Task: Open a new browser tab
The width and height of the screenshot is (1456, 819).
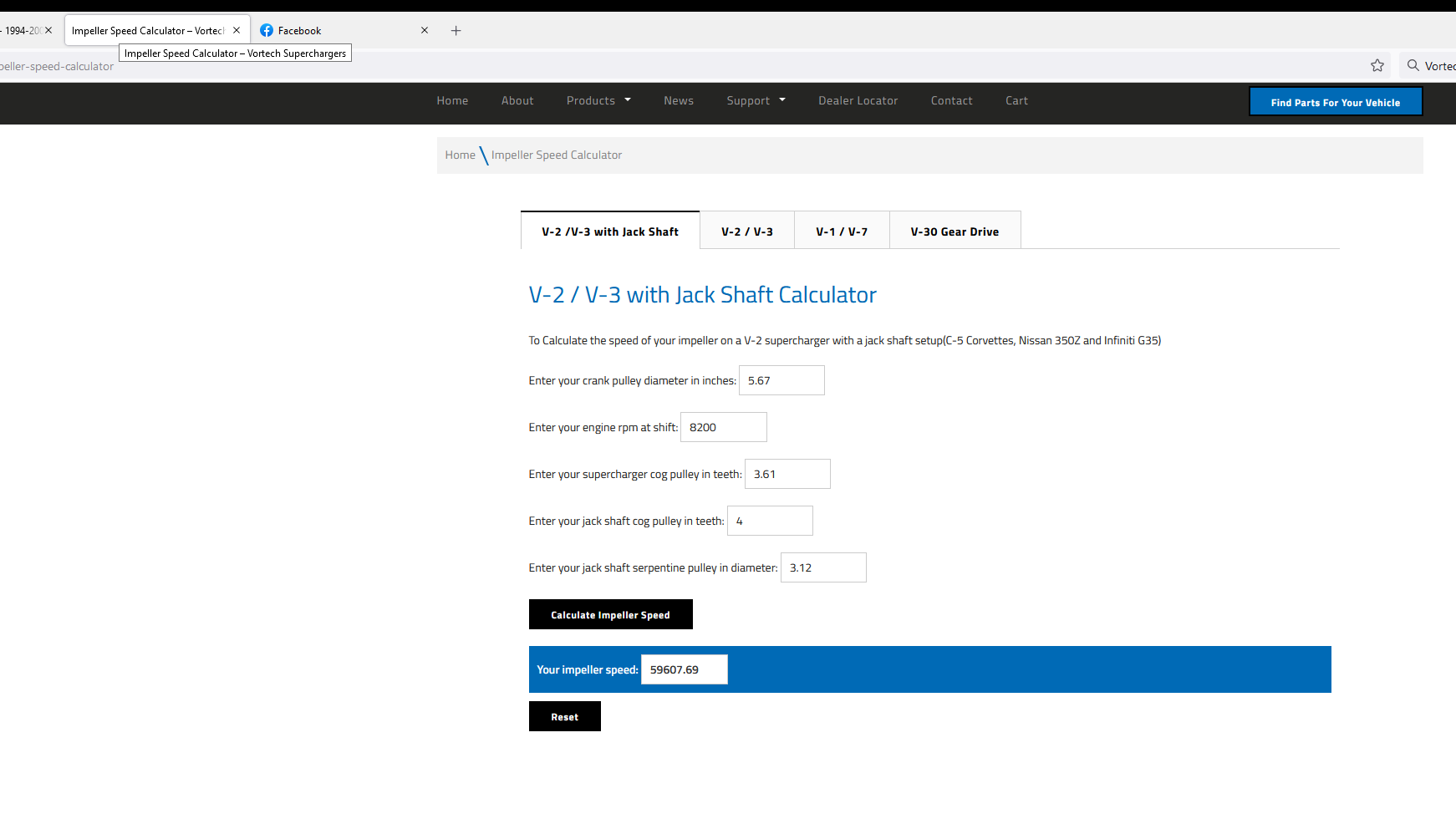Action: click(456, 31)
